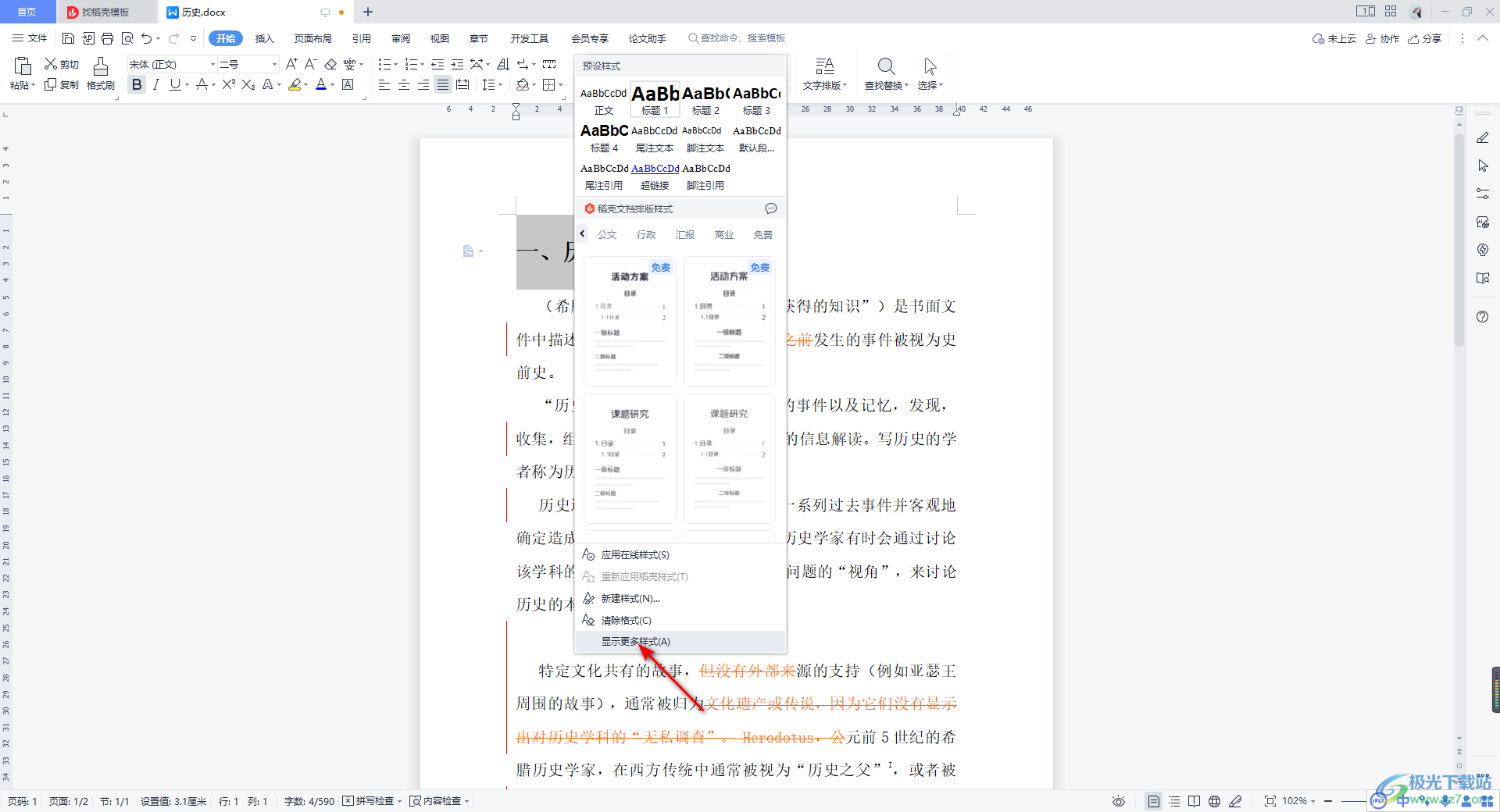Image resolution: width=1500 pixels, height=812 pixels.
Task: Select the Format Painter (格式刷) tool
Action: pyautogui.click(x=101, y=74)
